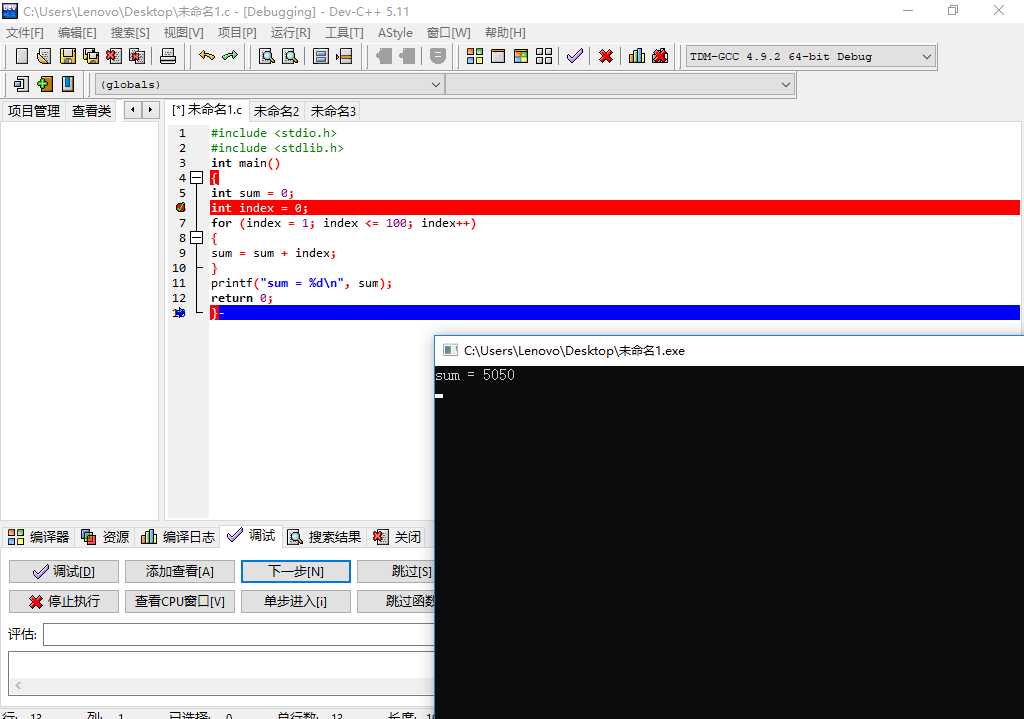Open the 窗口[W] menu
This screenshot has width=1024, height=719.
pyautogui.click(x=449, y=33)
